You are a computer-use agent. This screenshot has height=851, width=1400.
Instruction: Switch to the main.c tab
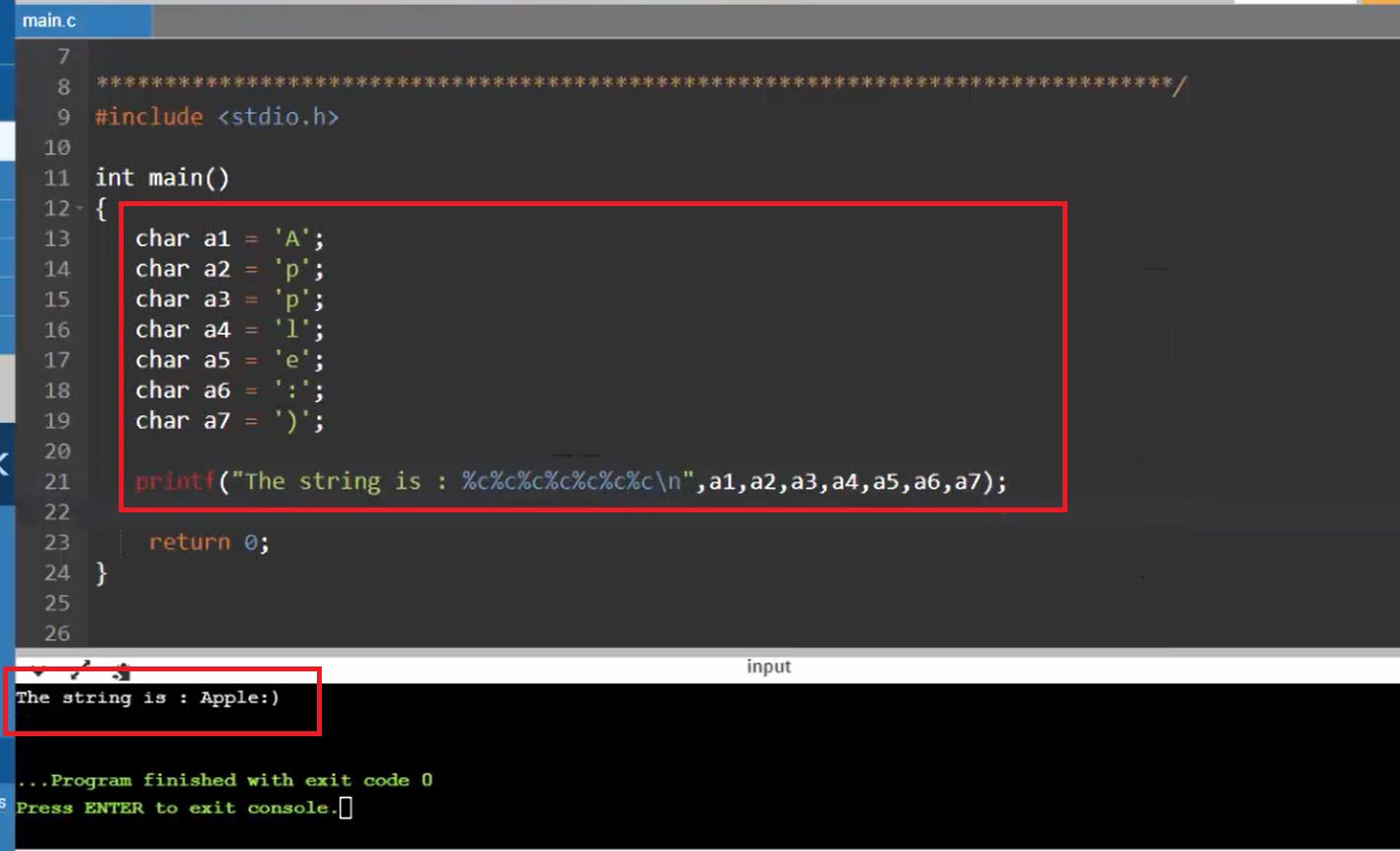click(x=49, y=19)
